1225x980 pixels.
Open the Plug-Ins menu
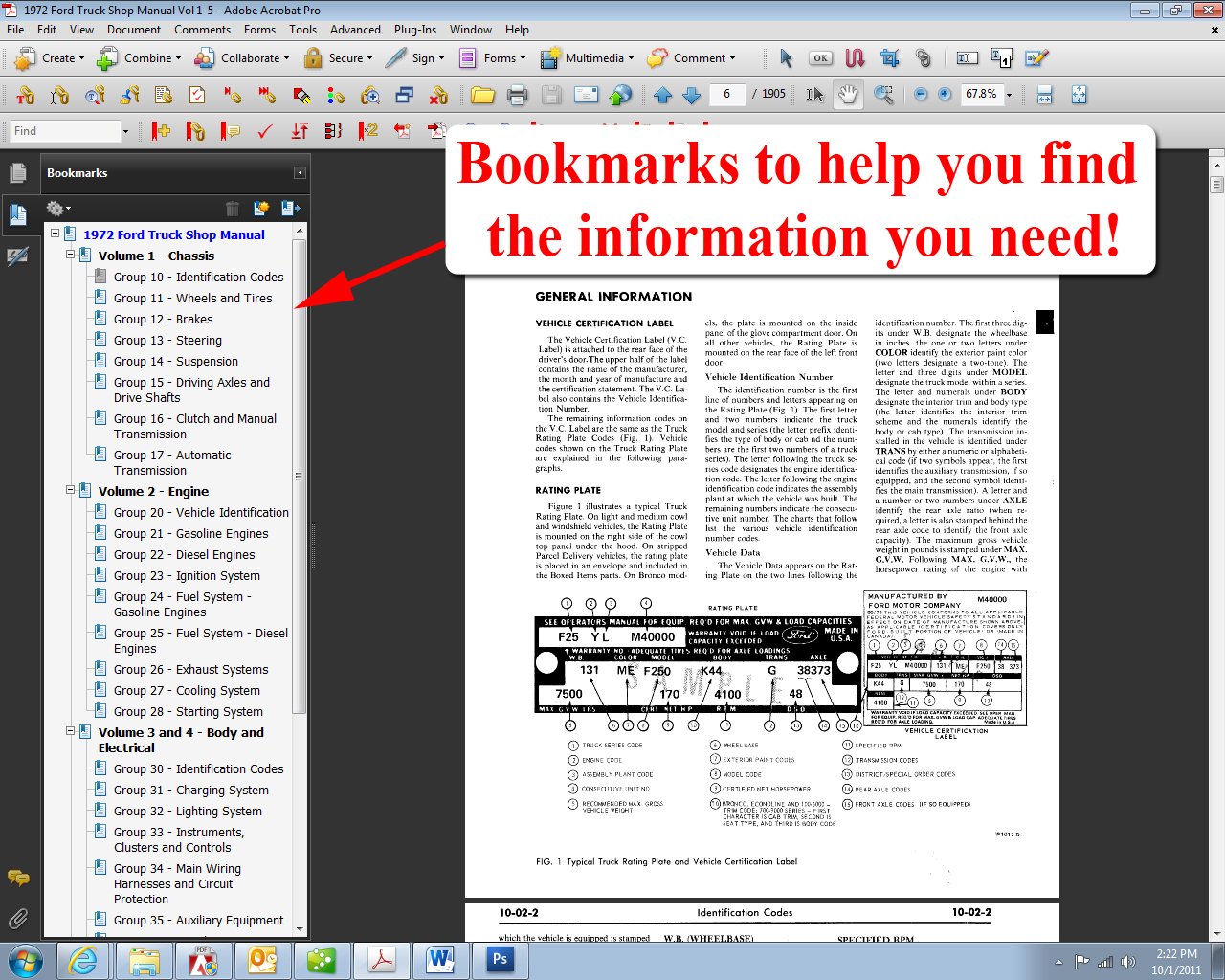click(414, 30)
